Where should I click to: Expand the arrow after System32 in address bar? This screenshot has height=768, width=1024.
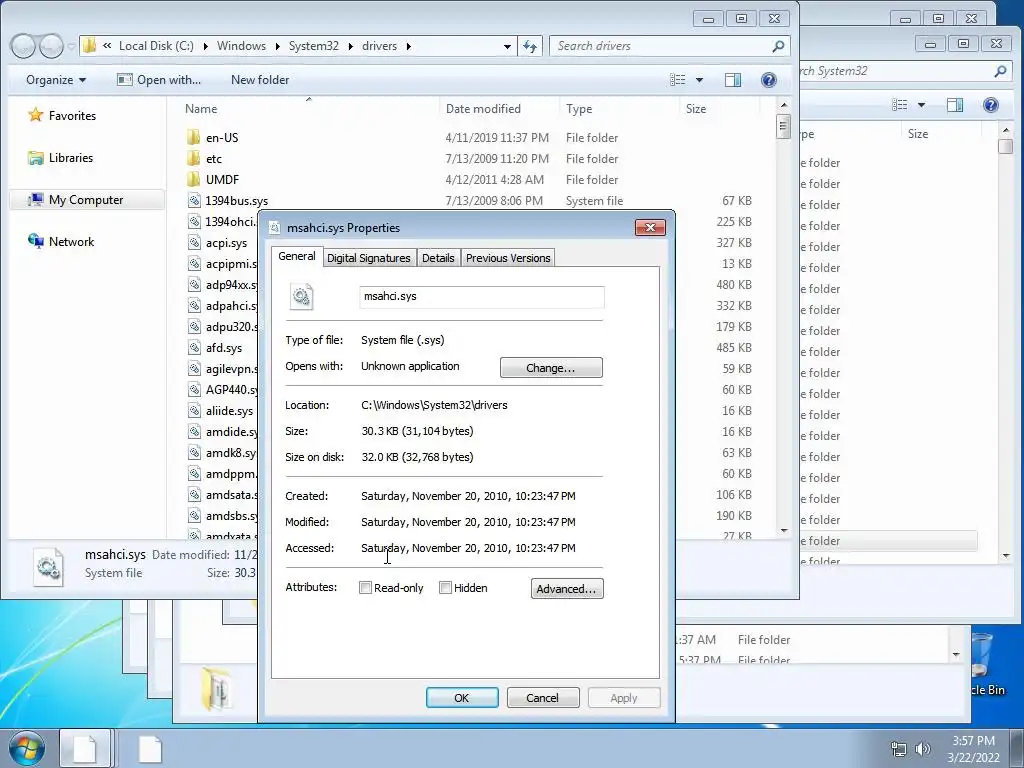[350, 46]
